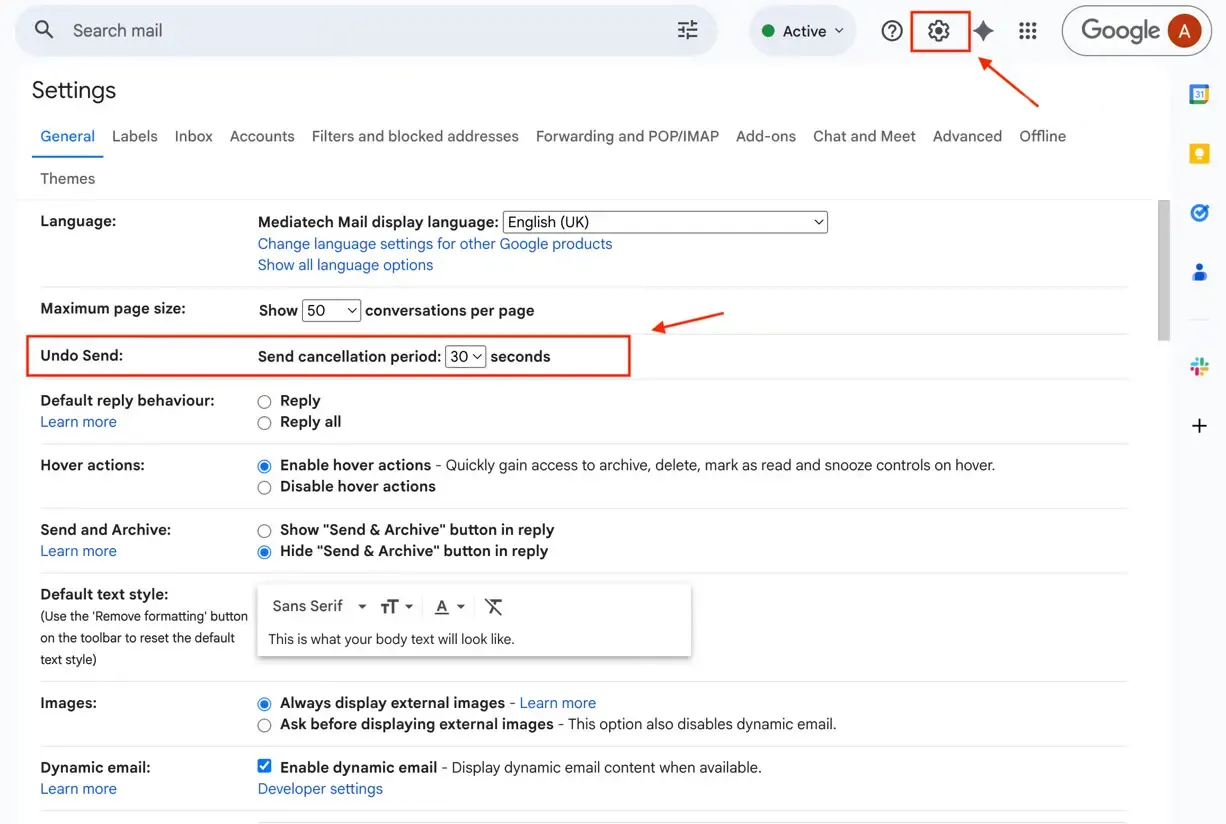Select the Reply all radio button
The height and width of the screenshot is (824, 1226).
pyautogui.click(x=265, y=423)
